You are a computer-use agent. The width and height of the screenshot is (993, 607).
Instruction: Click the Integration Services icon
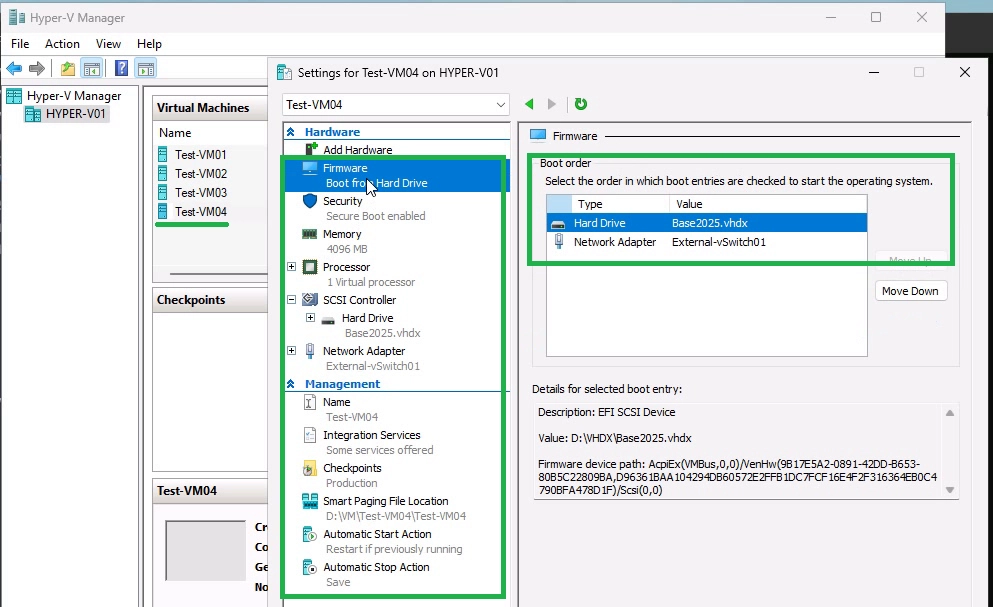(x=310, y=435)
